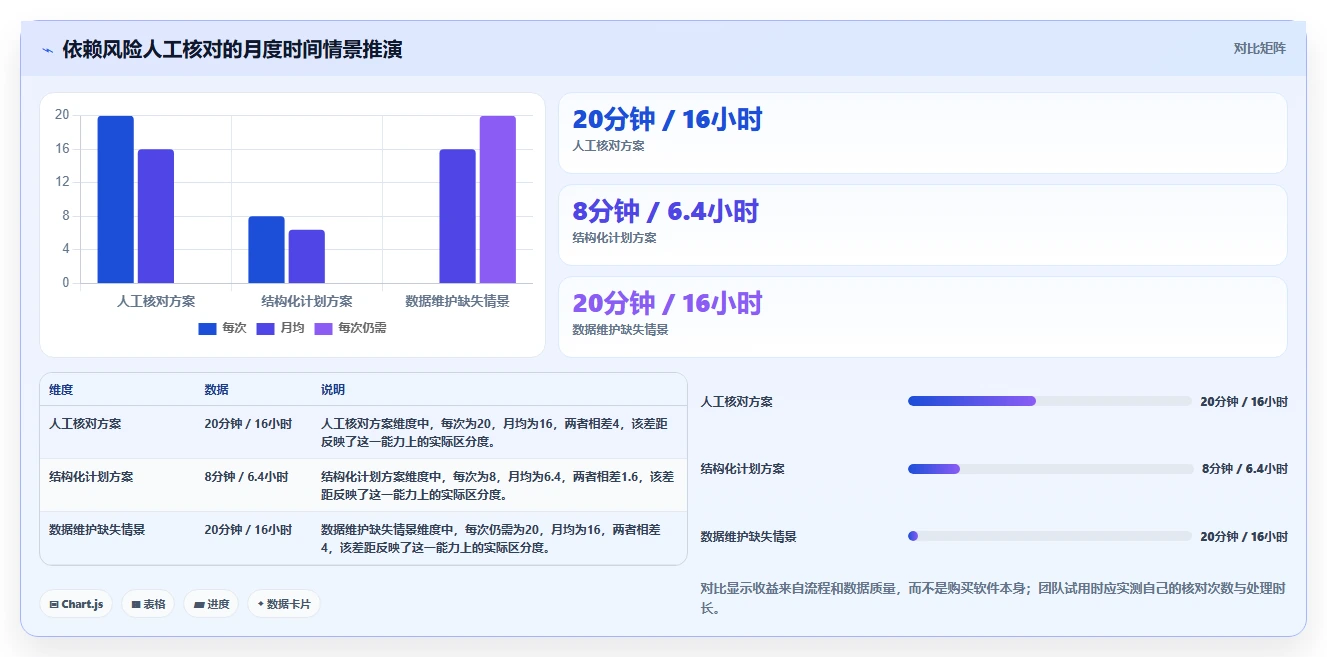
Task: Click the 说明 table column header
Action: point(333,390)
